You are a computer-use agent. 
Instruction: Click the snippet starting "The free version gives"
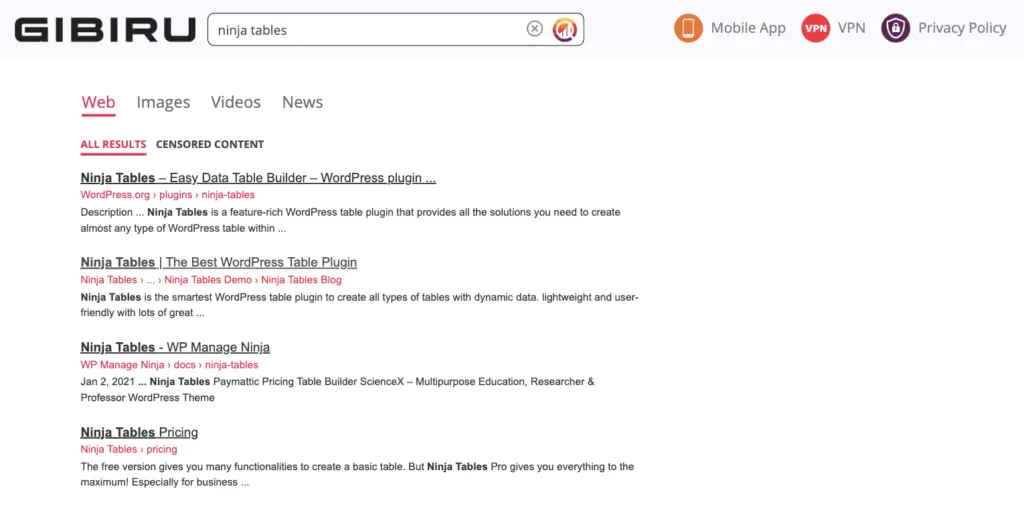[357, 475]
